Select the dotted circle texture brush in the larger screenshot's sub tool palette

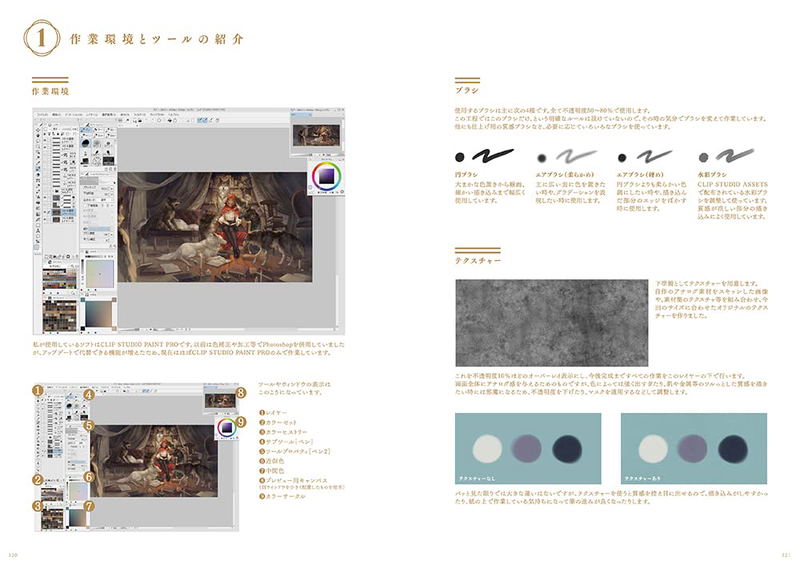pos(97,161)
